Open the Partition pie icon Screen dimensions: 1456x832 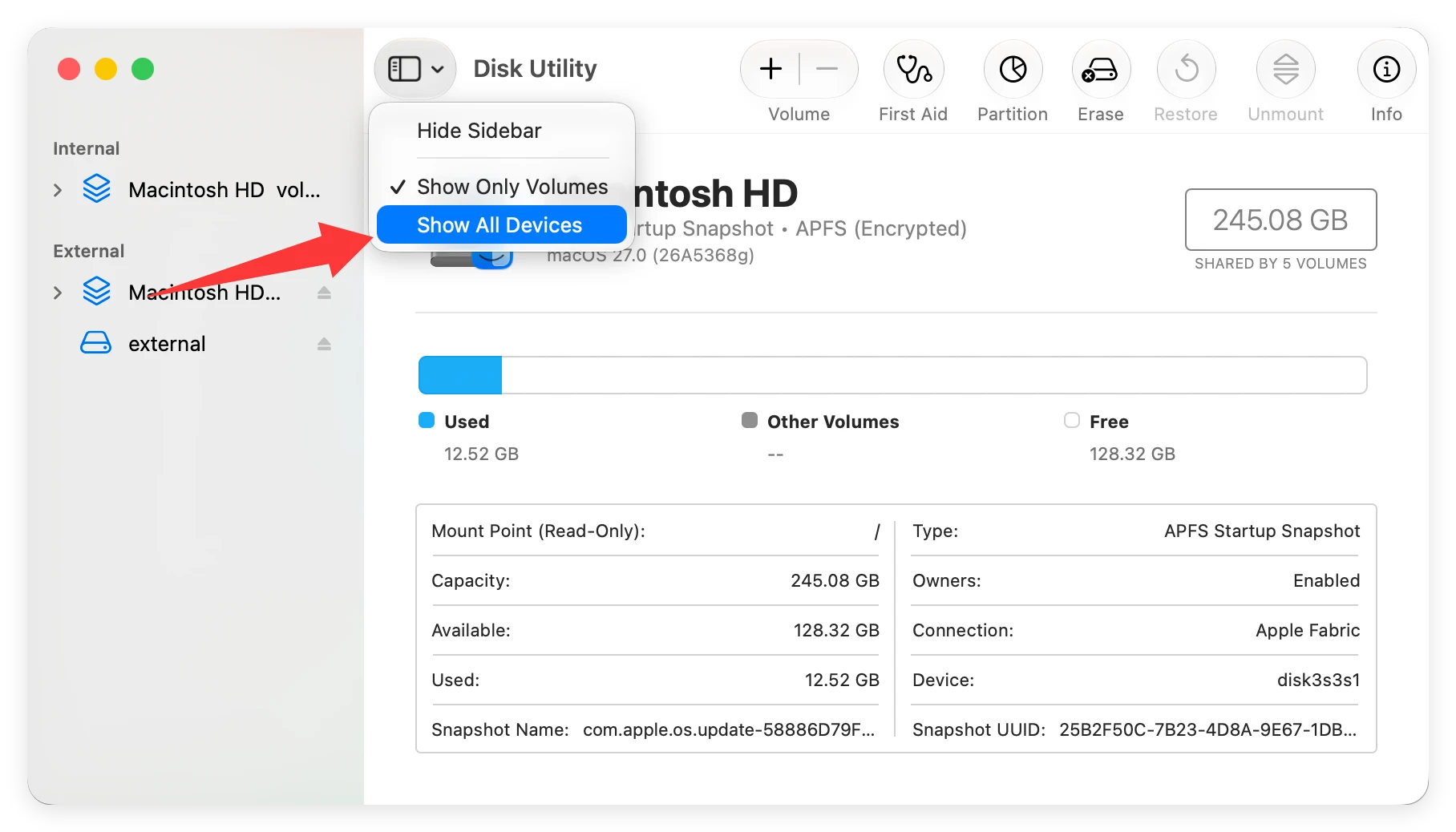[x=1013, y=69]
